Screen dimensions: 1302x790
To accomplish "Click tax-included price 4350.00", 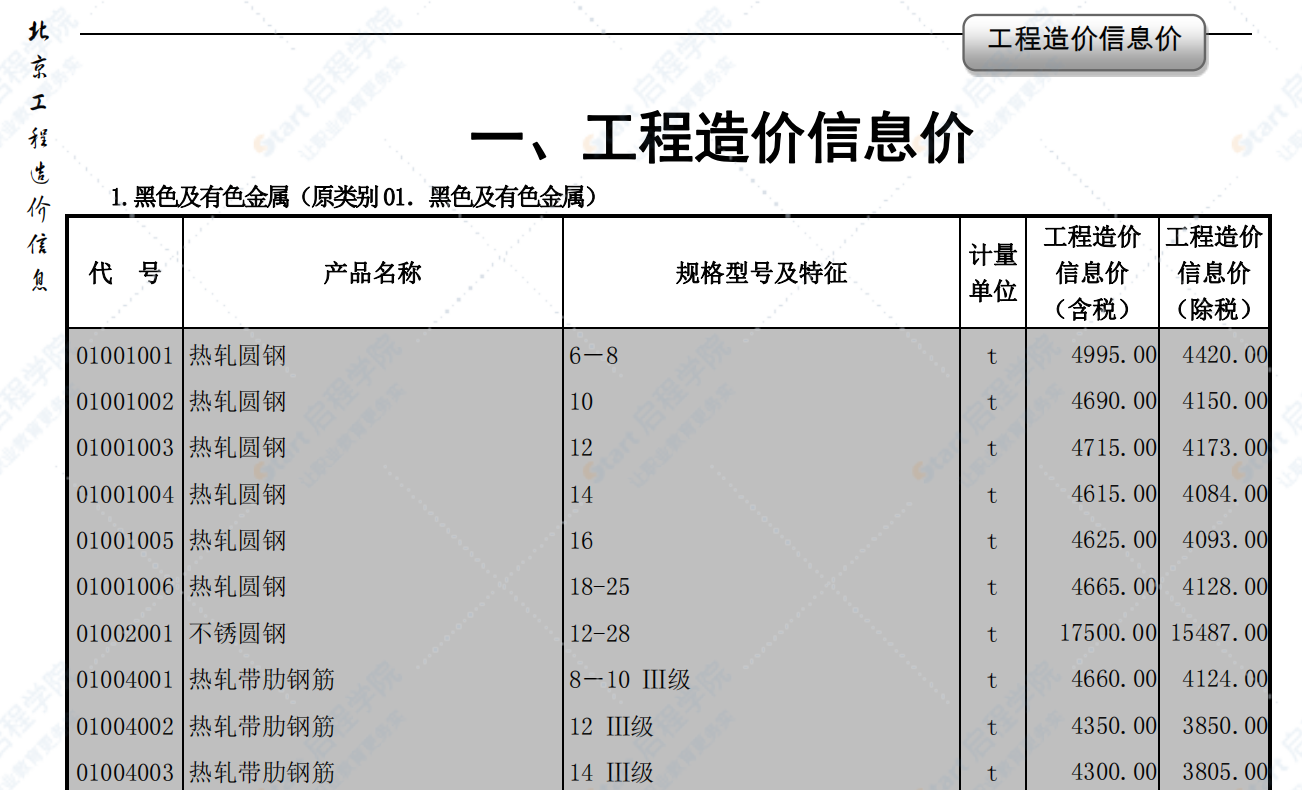I will click(x=1114, y=726).
